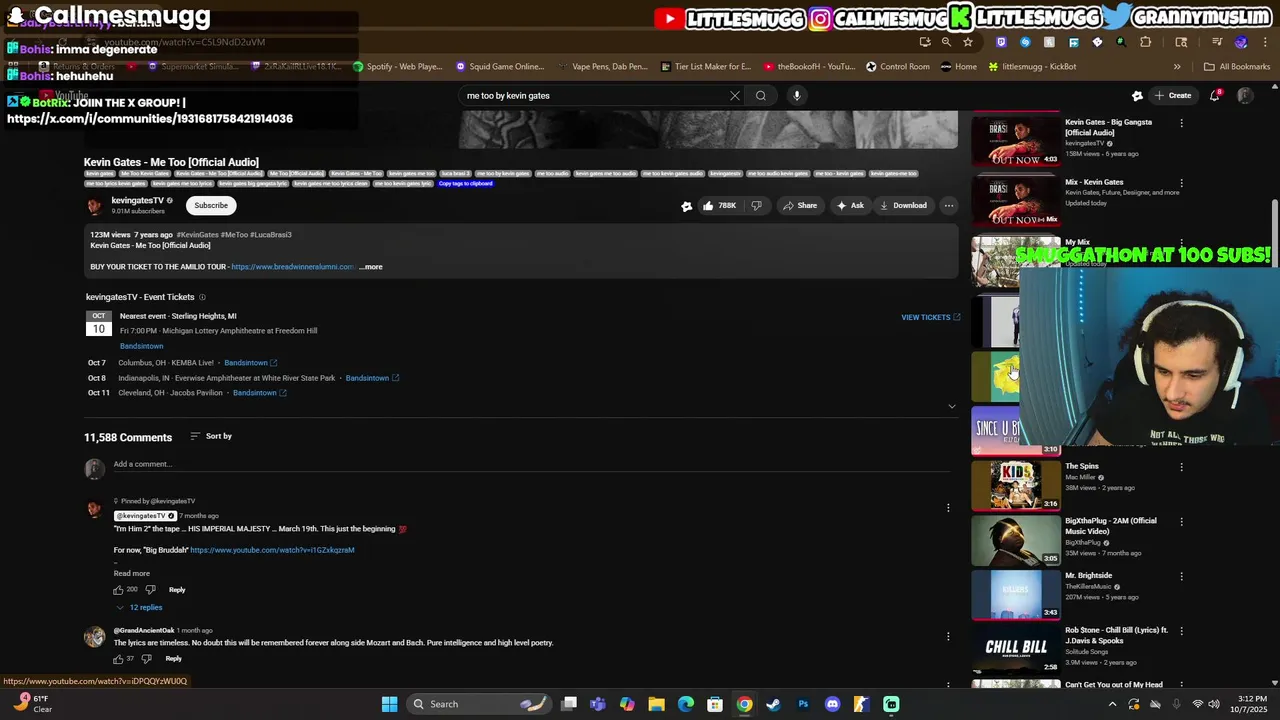Open littlesmugg - KickBot bookmark
The width and height of the screenshot is (1280, 720).
pos(1032,67)
